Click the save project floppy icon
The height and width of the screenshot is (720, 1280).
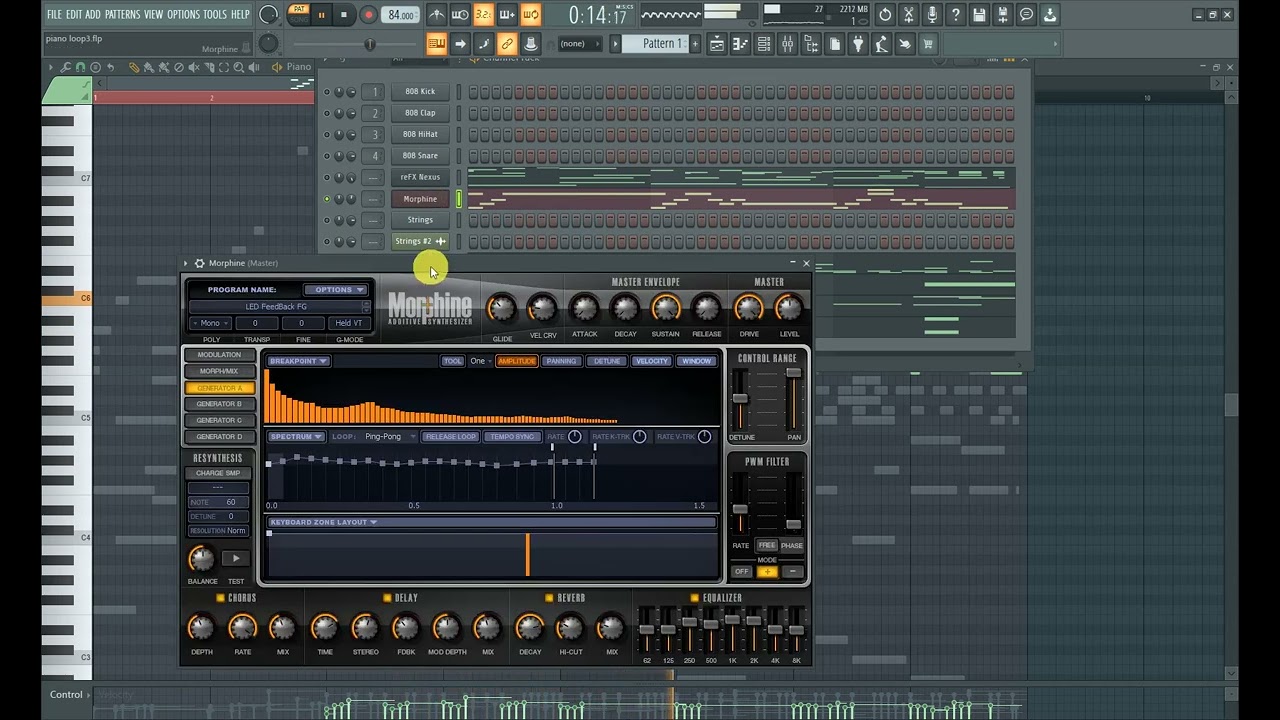(x=979, y=15)
